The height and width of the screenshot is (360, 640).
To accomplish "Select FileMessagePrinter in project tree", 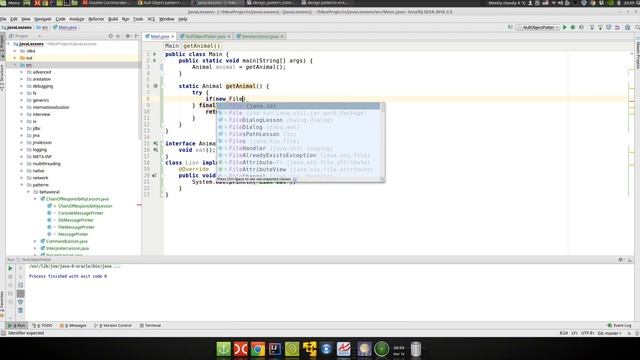I will coord(76,227).
